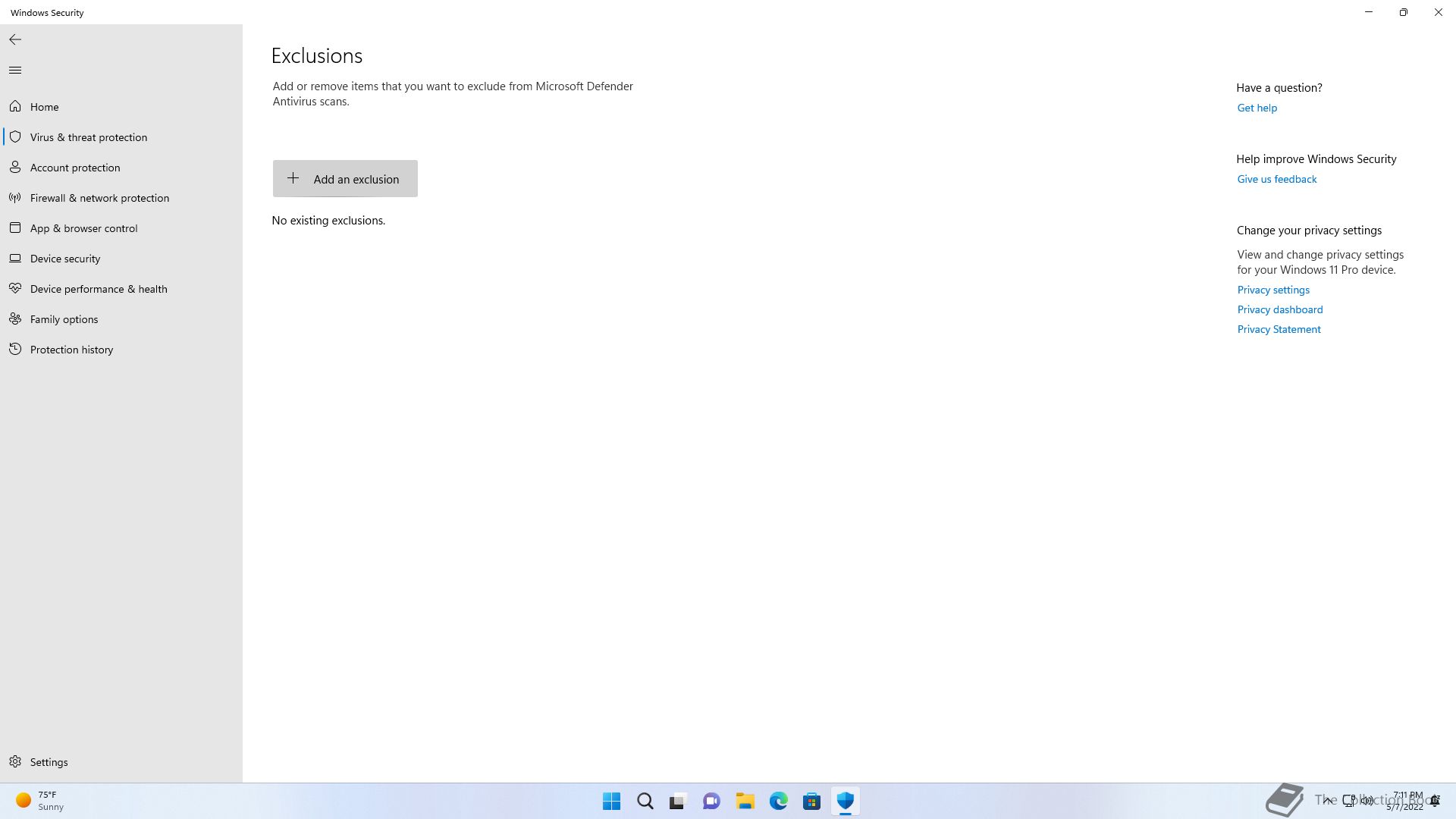Click the 'Have a question?' heading

(1279, 88)
